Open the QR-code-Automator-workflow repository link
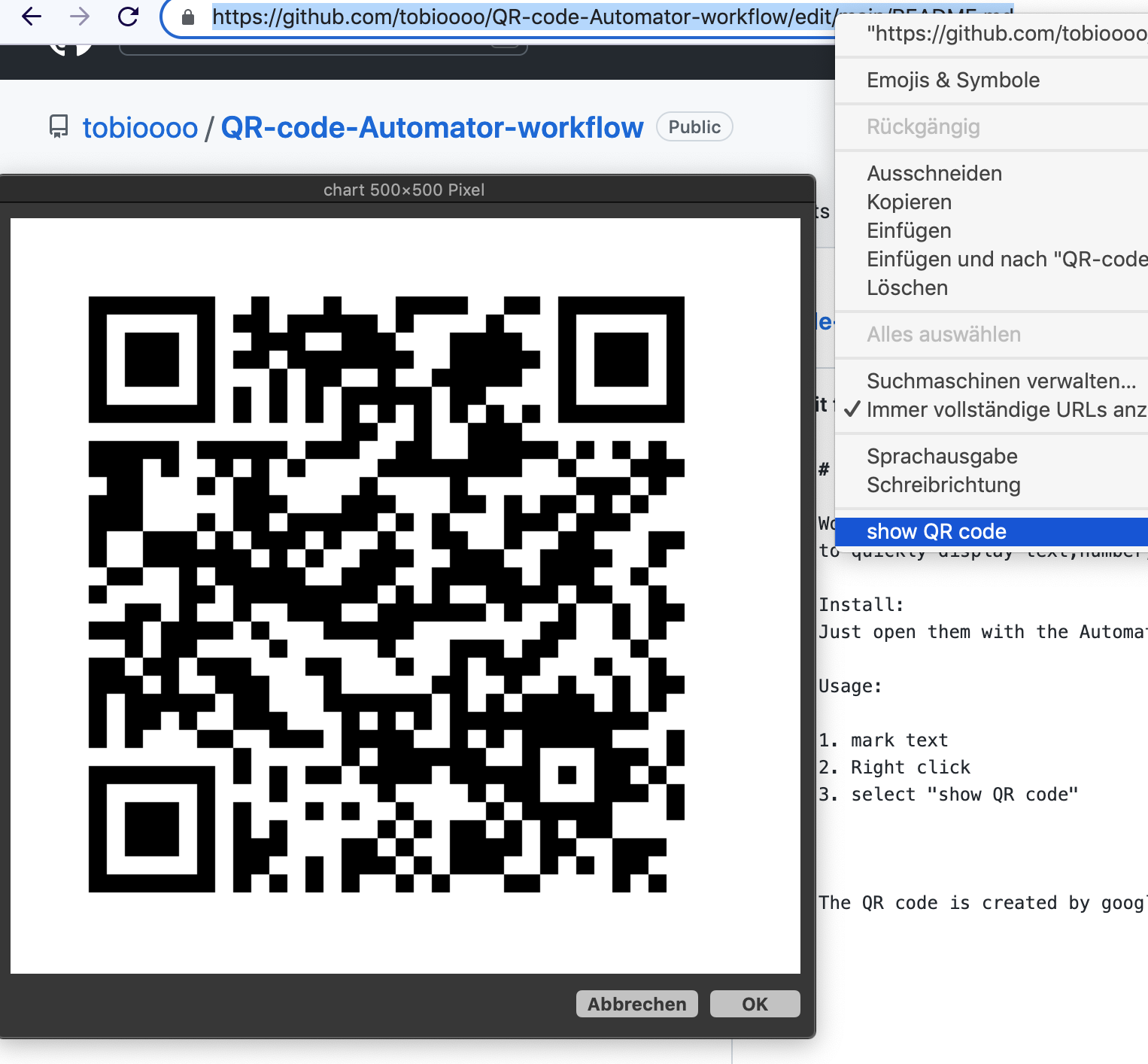1148x1064 pixels. (x=431, y=127)
